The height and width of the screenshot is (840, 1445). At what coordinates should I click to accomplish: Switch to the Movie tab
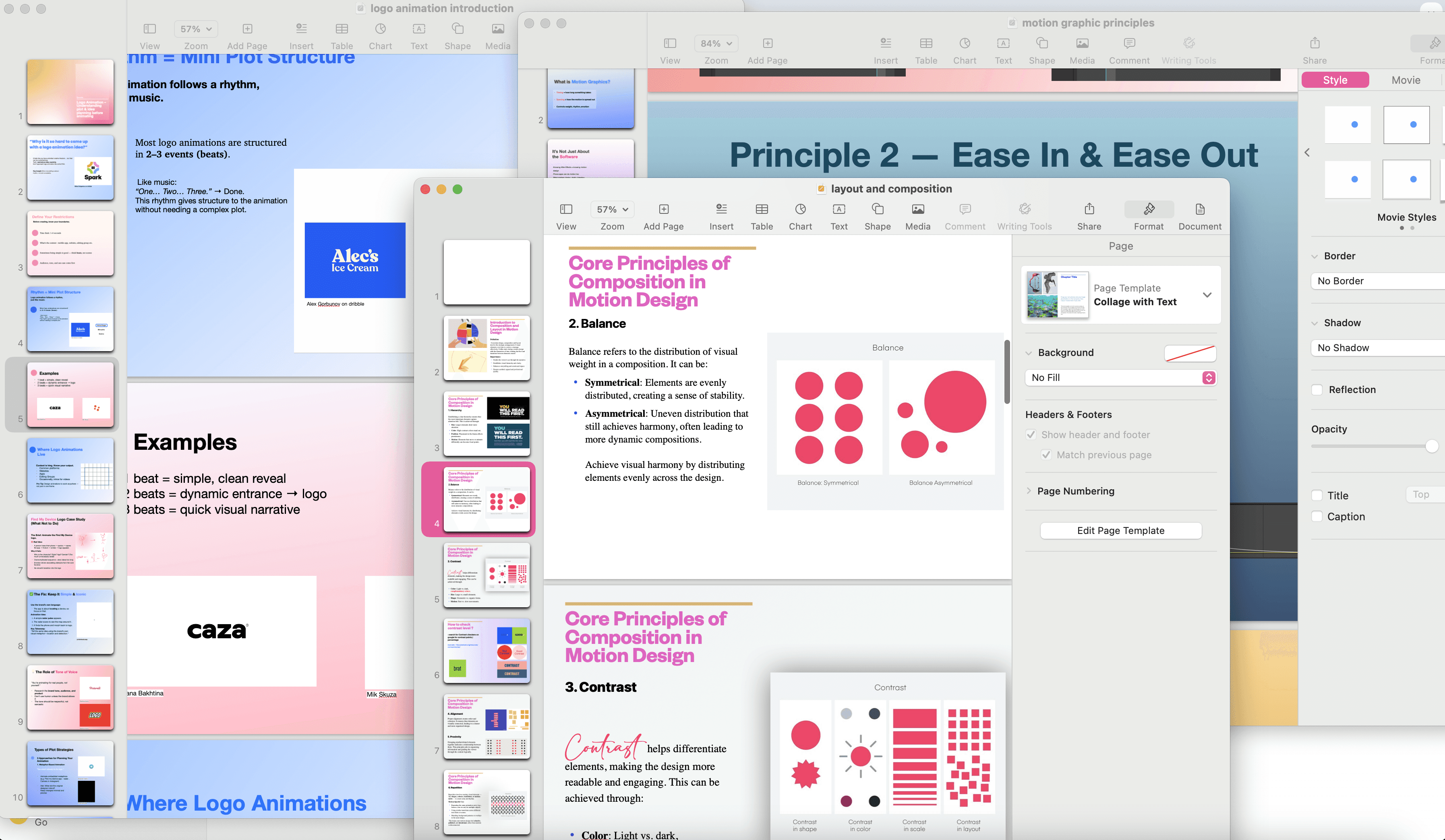[1406, 80]
